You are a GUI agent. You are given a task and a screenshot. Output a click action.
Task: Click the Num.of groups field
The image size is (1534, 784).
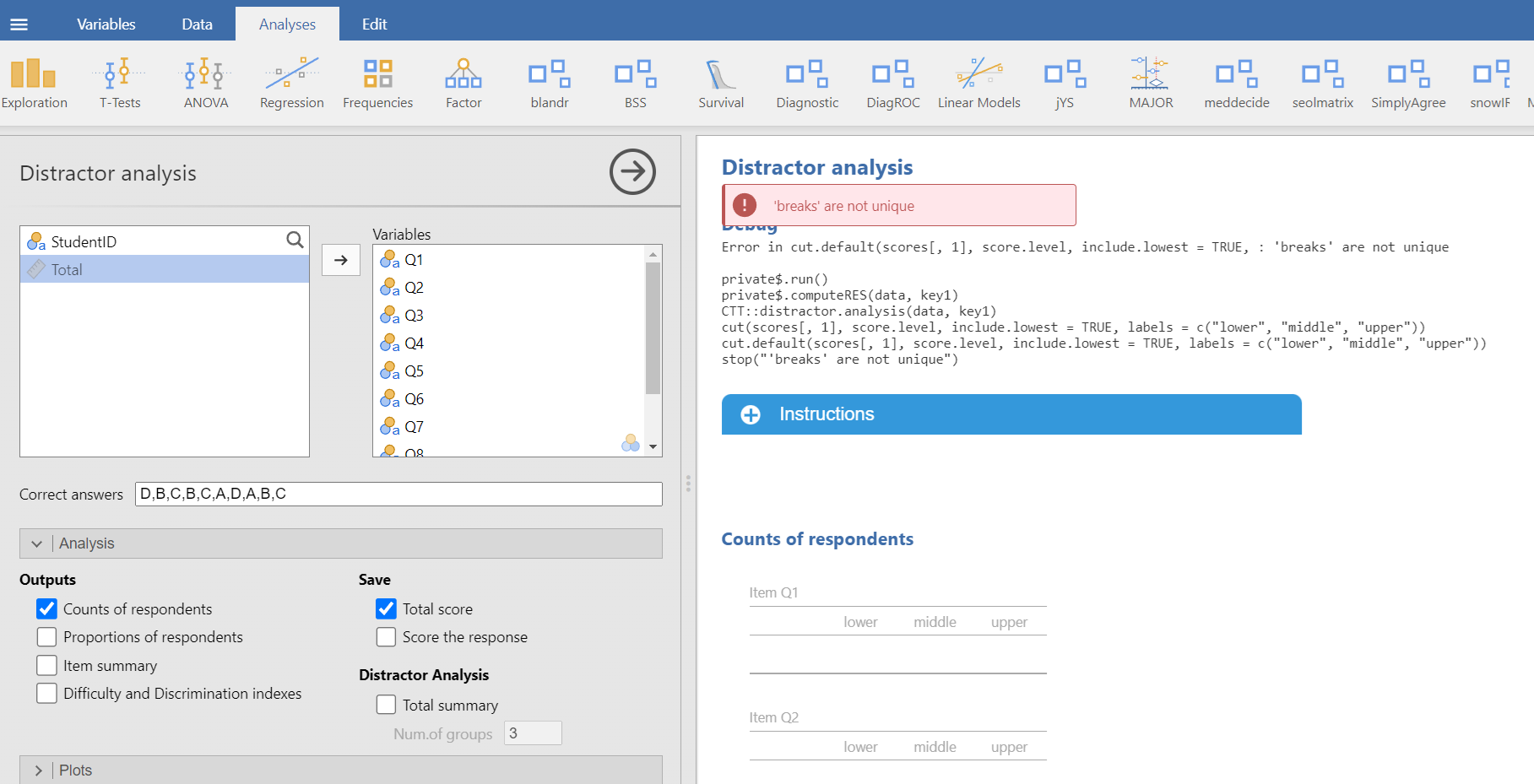tap(533, 733)
